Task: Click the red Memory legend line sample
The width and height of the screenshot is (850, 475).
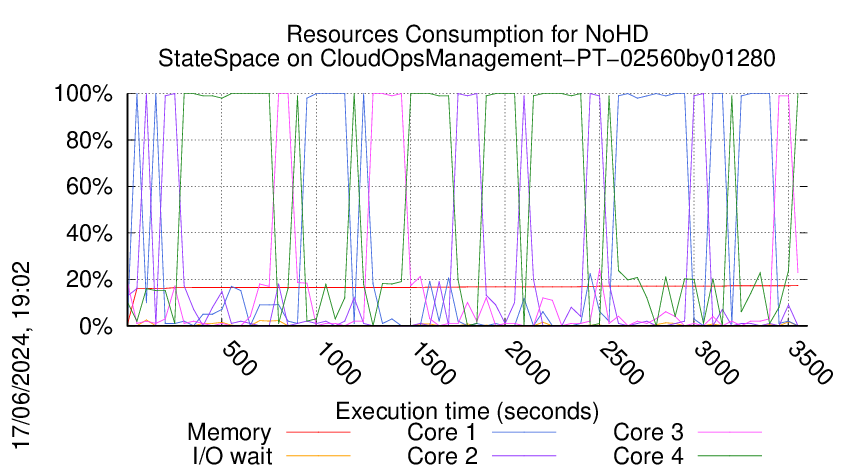Action: coord(318,432)
